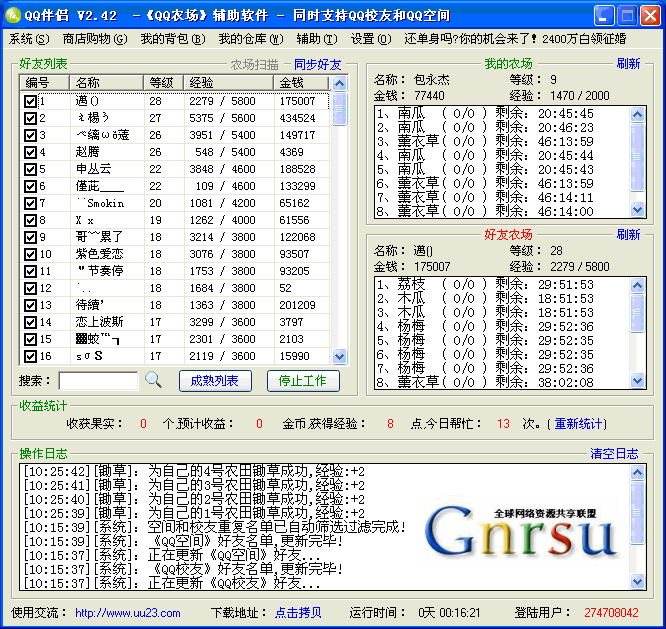This screenshot has width=666, height=629.
Task: Click the Gnrsu logo banner
Action: (x=522, y=533)
